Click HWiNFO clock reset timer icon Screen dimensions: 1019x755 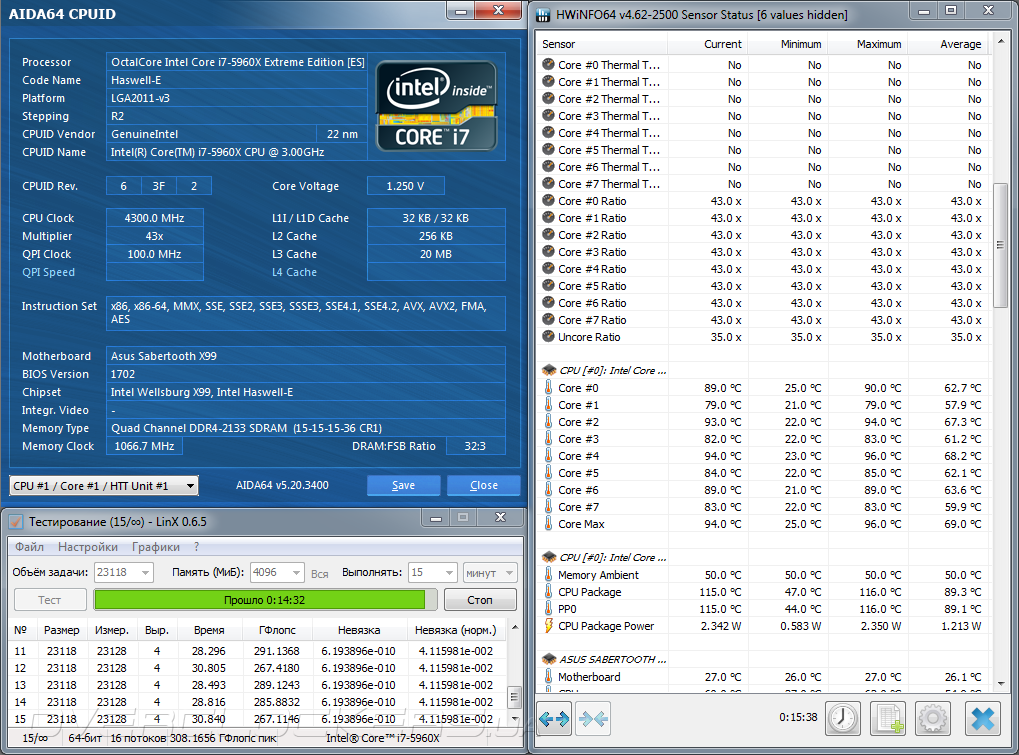tap(843, 718)
